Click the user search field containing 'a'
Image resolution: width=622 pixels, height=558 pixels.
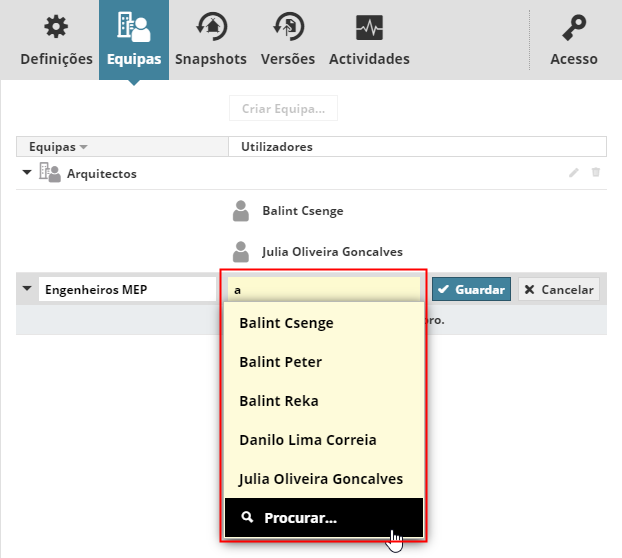(x=323, y=290)
